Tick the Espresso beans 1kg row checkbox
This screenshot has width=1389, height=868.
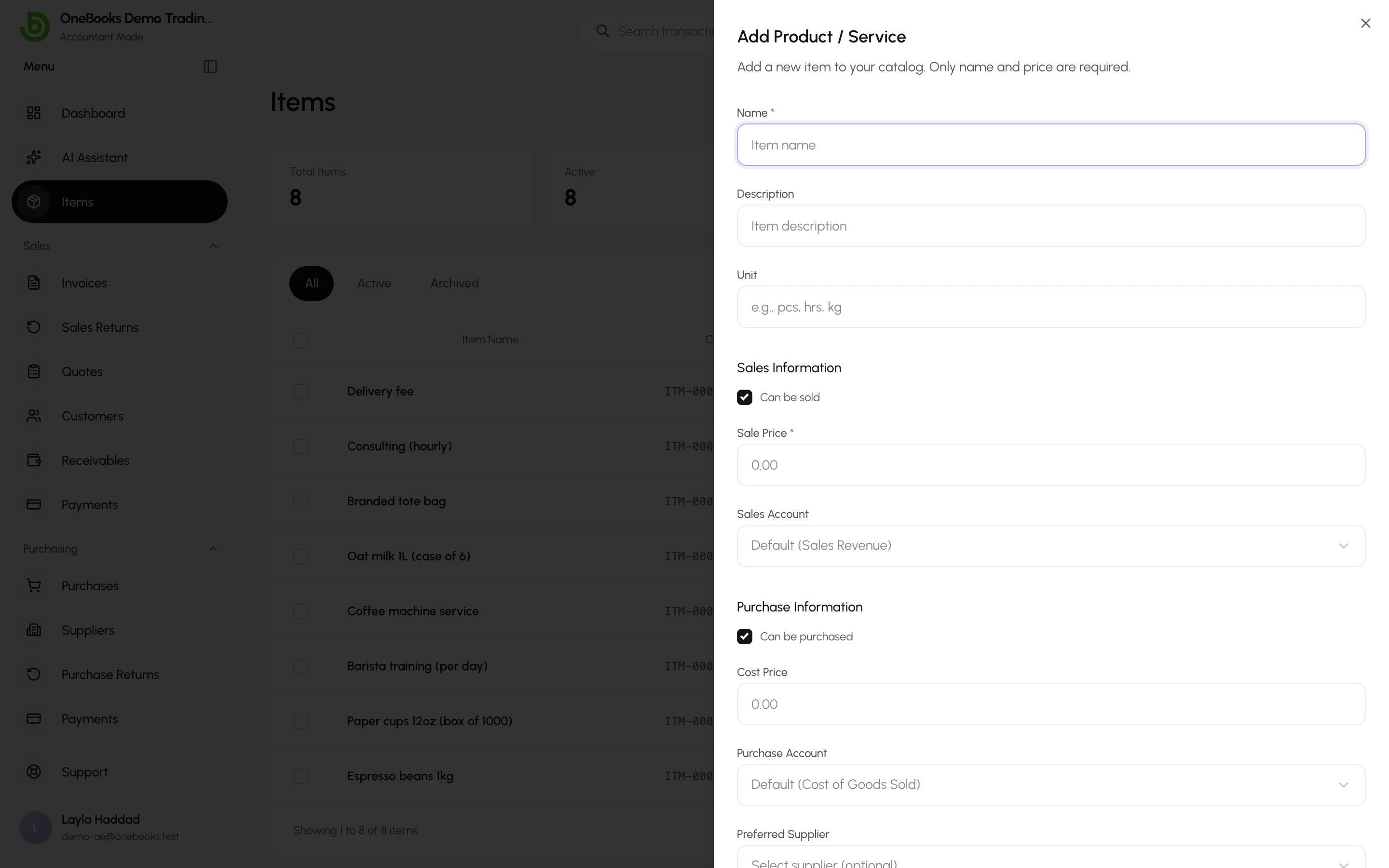pos(301,777)
